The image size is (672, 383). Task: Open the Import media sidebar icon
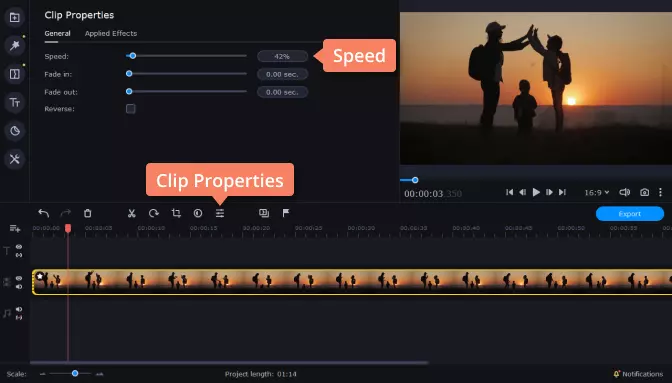(15, 18)
